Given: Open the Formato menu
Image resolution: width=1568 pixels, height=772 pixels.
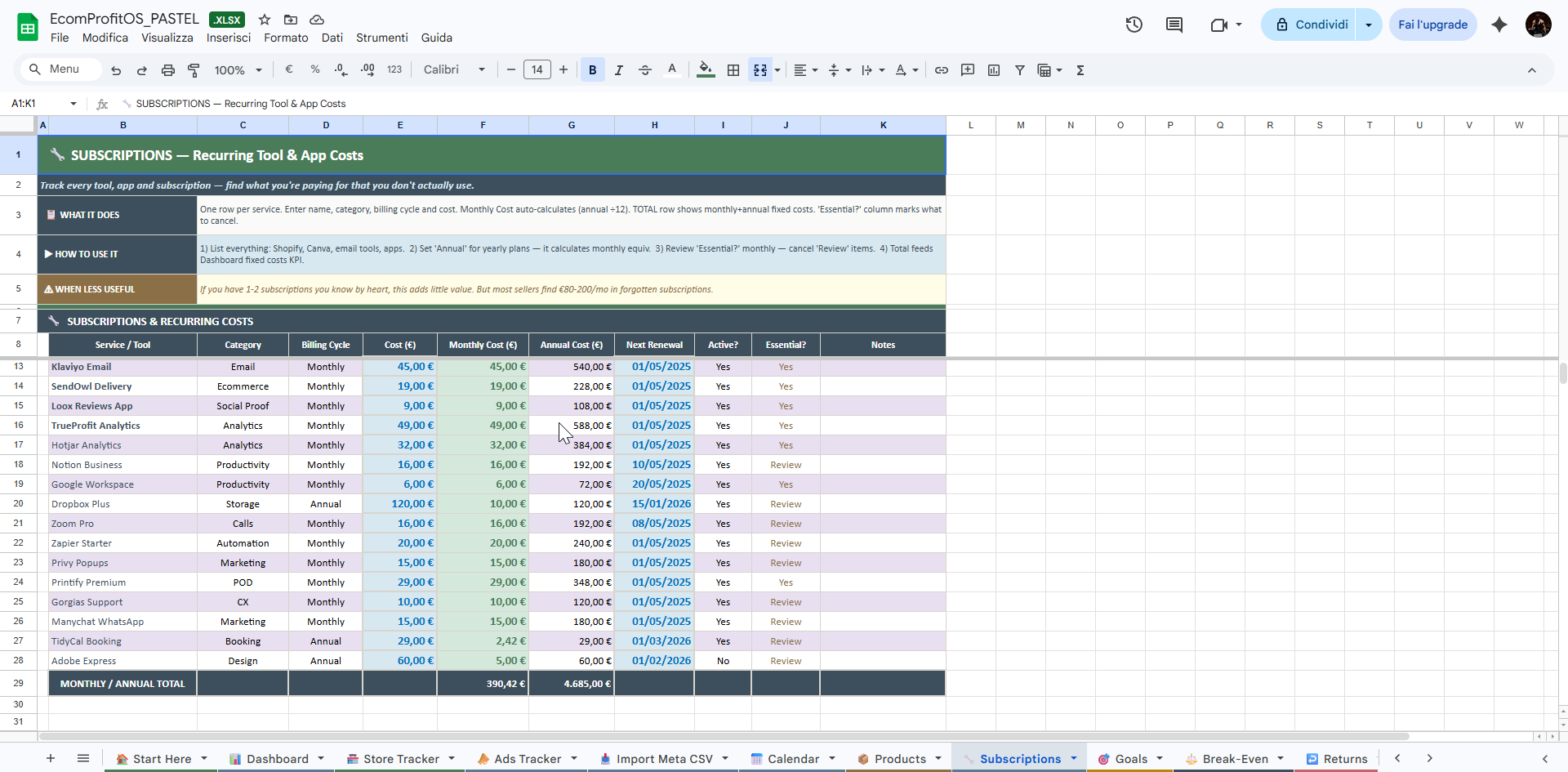Looking at the screenshot, I should tap(286, 38).
